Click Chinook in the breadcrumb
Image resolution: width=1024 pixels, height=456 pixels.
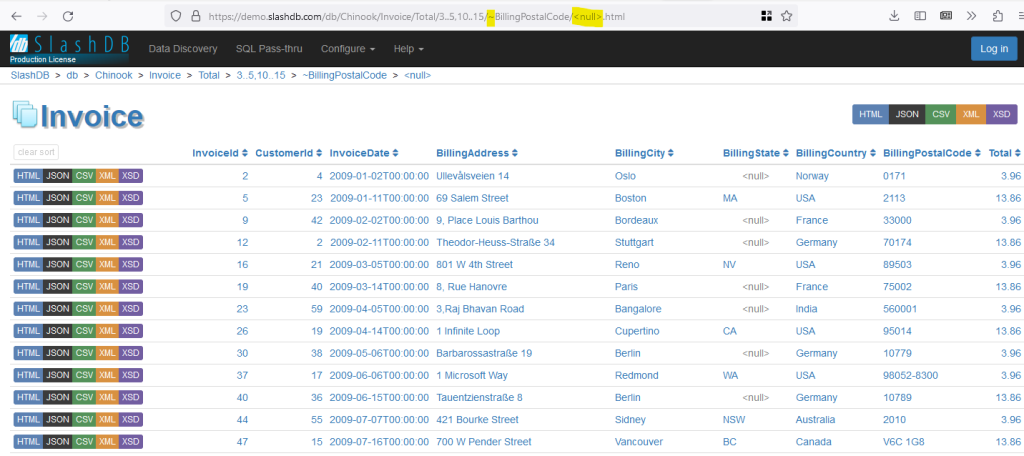tap(114, 75)
